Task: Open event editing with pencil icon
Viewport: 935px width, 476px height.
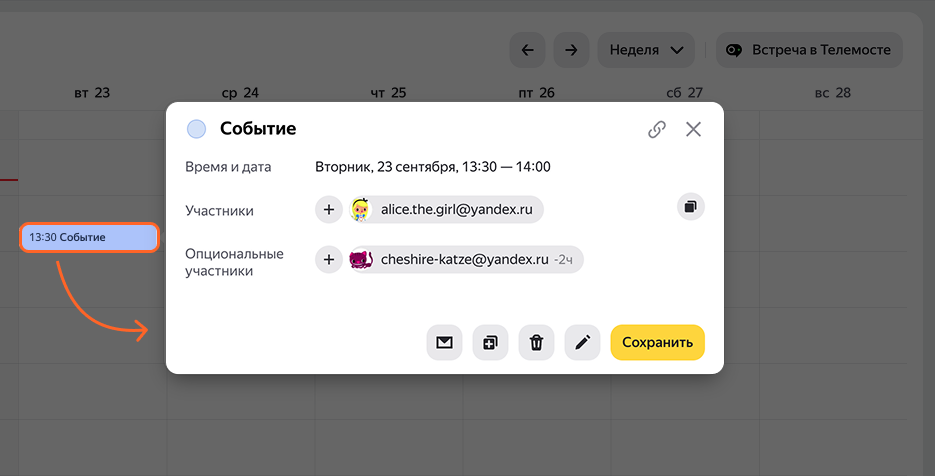Action: click(582, 343)
